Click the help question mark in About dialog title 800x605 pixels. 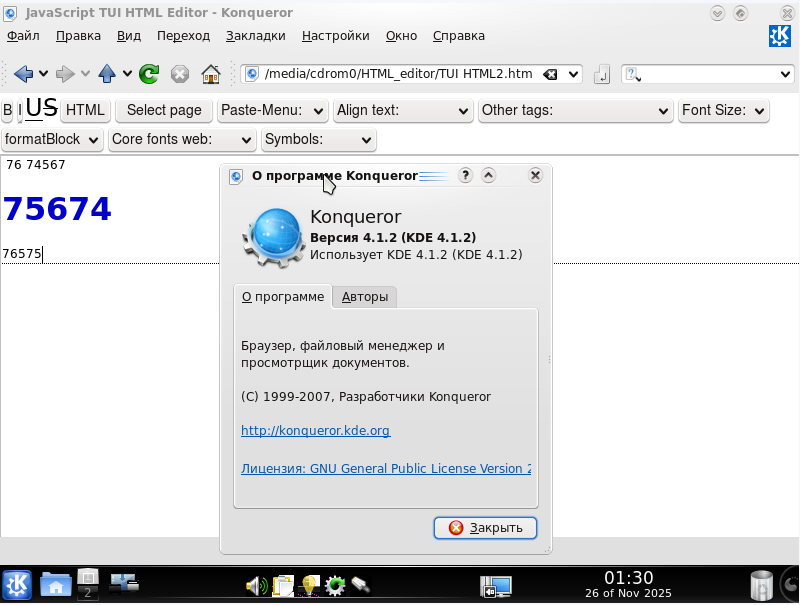(x=465, y=175)
